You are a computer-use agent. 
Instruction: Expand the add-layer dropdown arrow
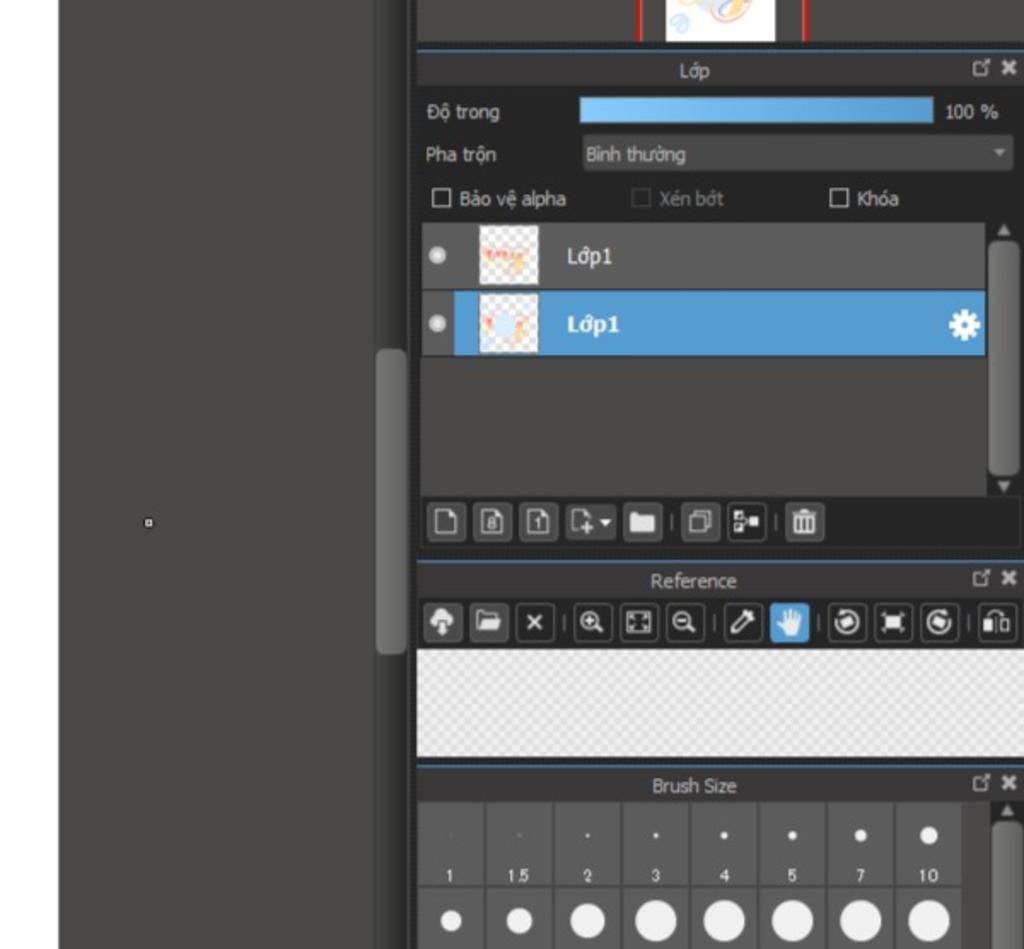[x=605, y=523]
